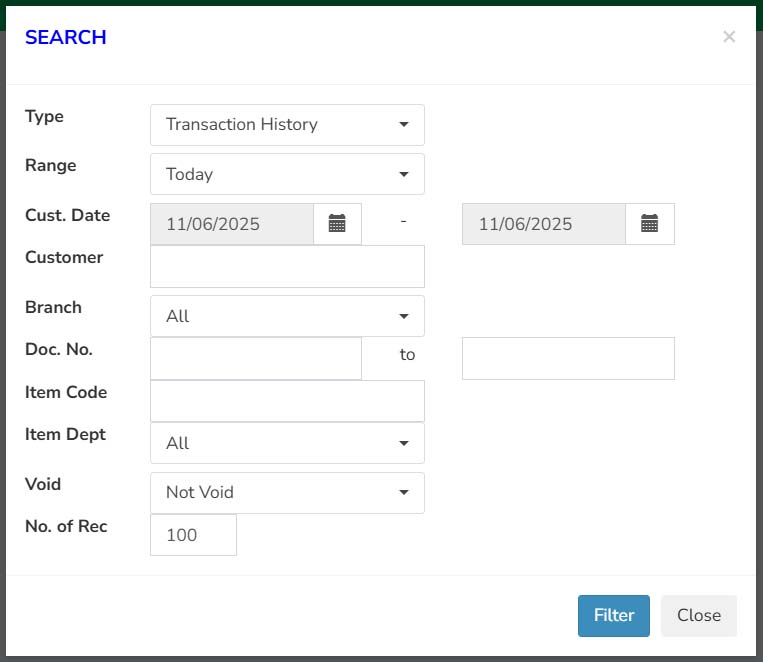Click the Cust. Date start field 11/06/2025
Screen dimensions: 763x662
pos(232,224)
